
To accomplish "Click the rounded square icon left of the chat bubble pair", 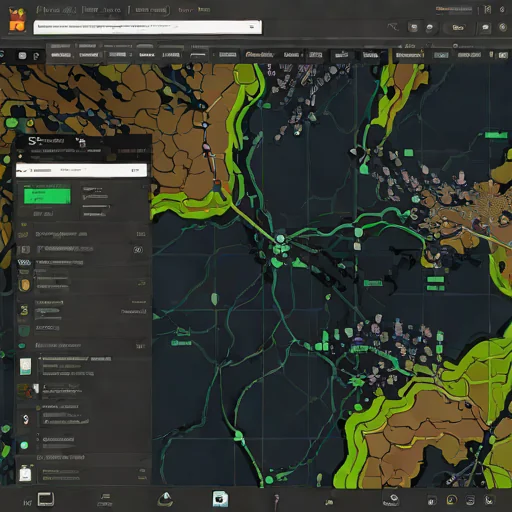I will click(414, 28).
